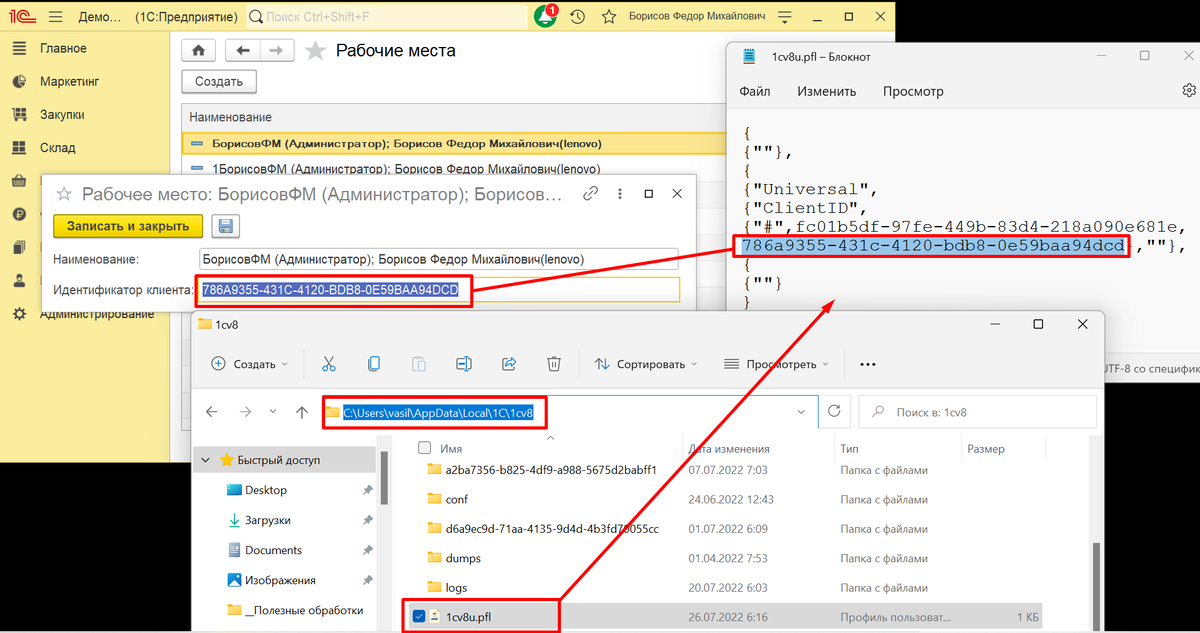
Task: Click Идентификатор клиента field
Action: [x=438, y=290]
